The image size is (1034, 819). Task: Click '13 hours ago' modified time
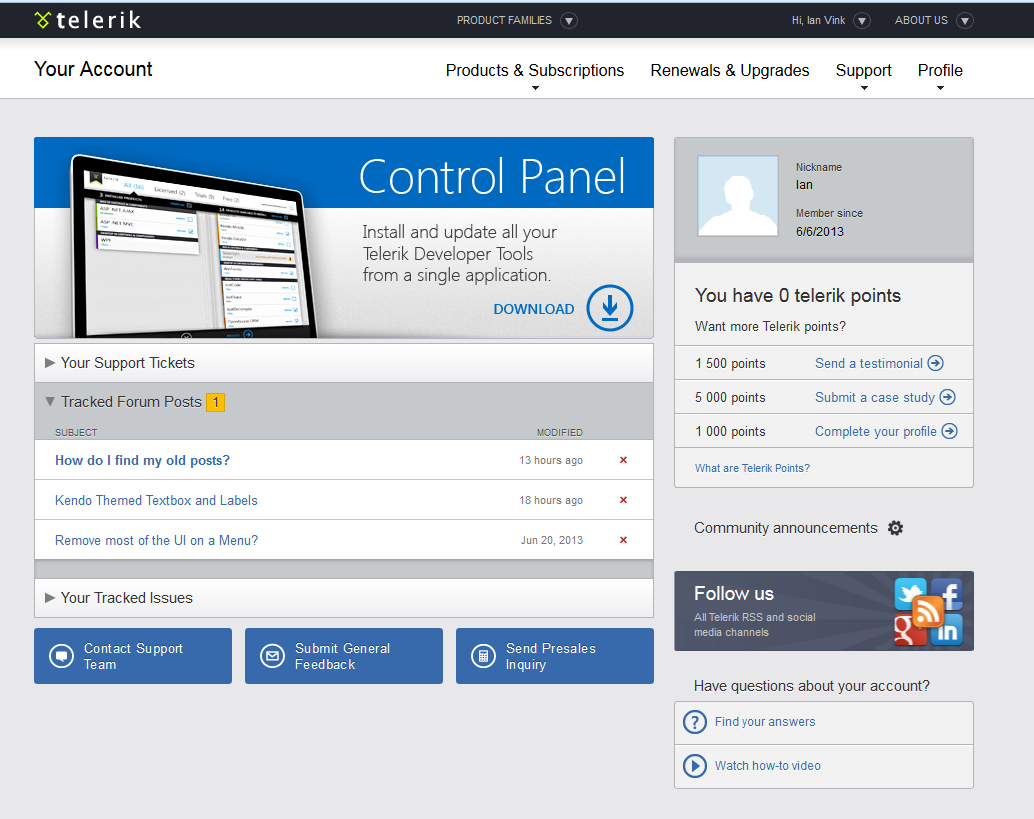click(x=551, y=460)
